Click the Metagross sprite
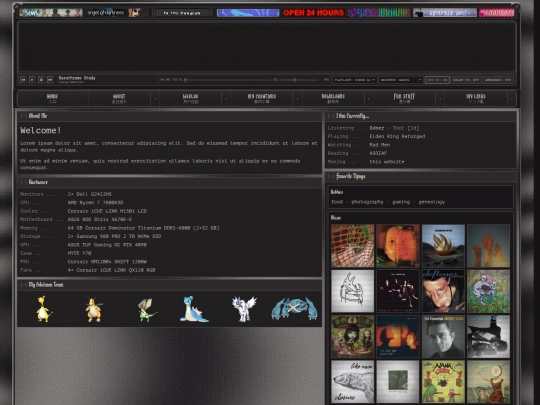This screenshot has width=540, height=405. coord(294,309)
